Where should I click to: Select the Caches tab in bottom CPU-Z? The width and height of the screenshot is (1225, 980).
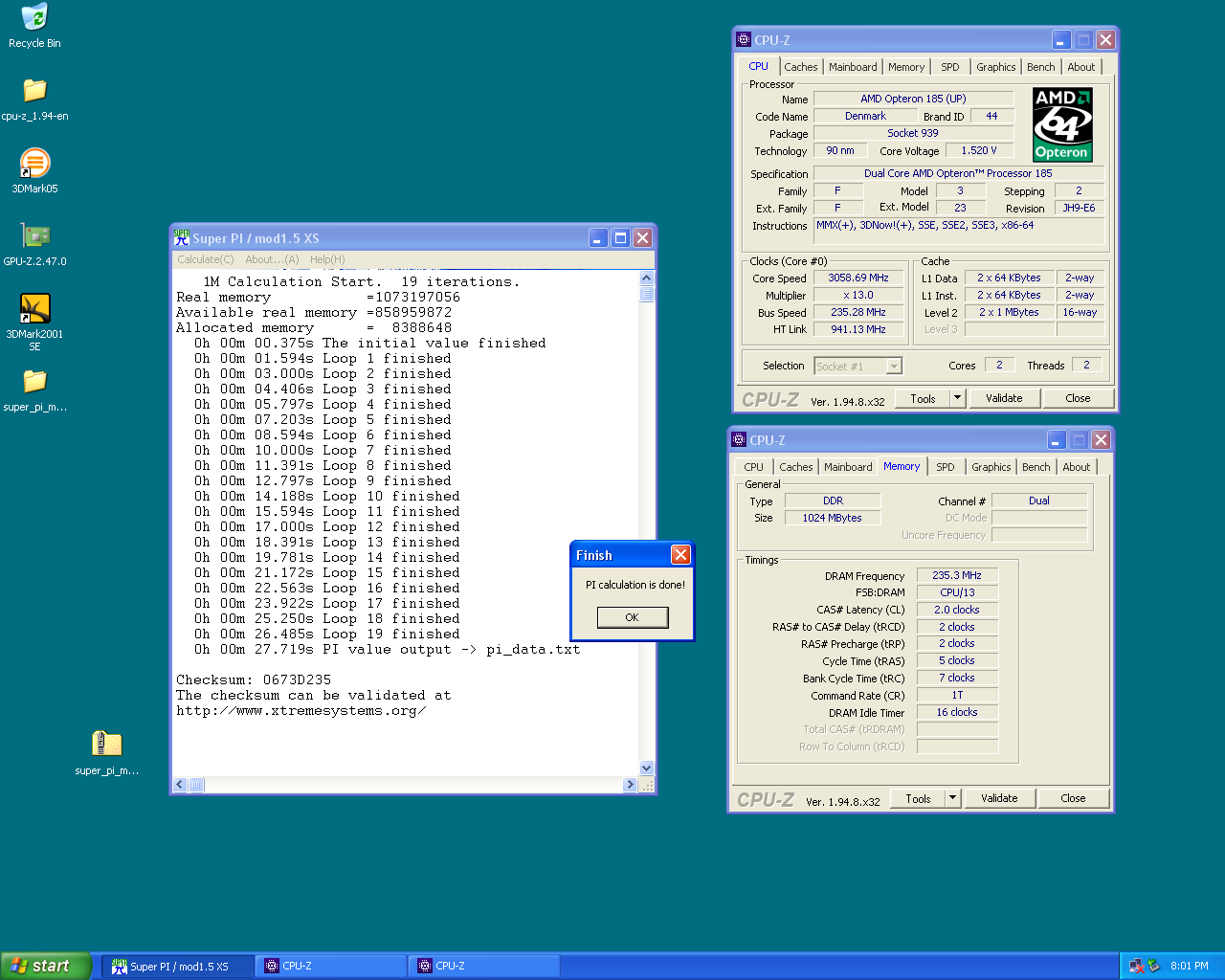(x=796, y=467)
